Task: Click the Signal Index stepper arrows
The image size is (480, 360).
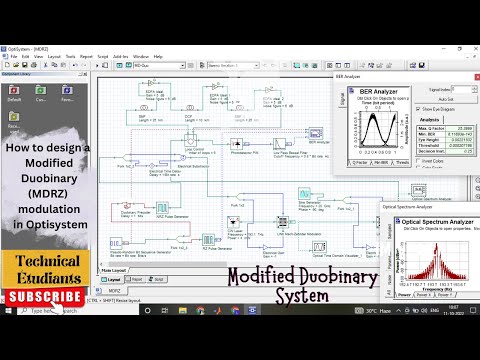Action: click(474, 89)
